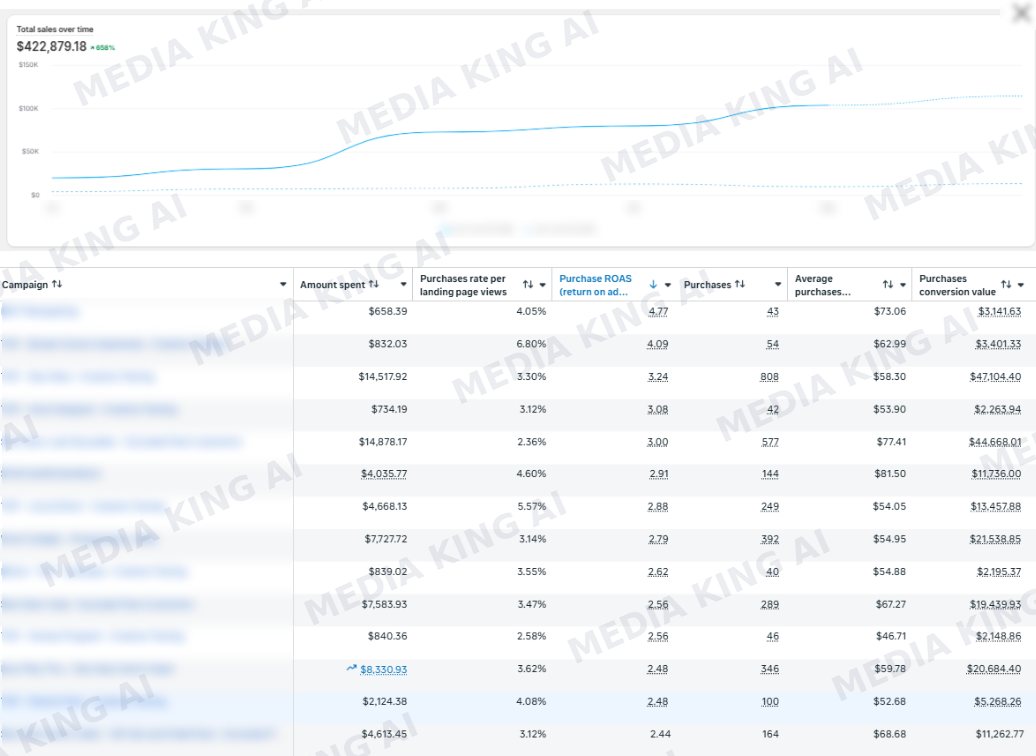This screenshot has width=1036, height=756.
Task: Click amount spent $4,613.45
Action: [385, 734]
